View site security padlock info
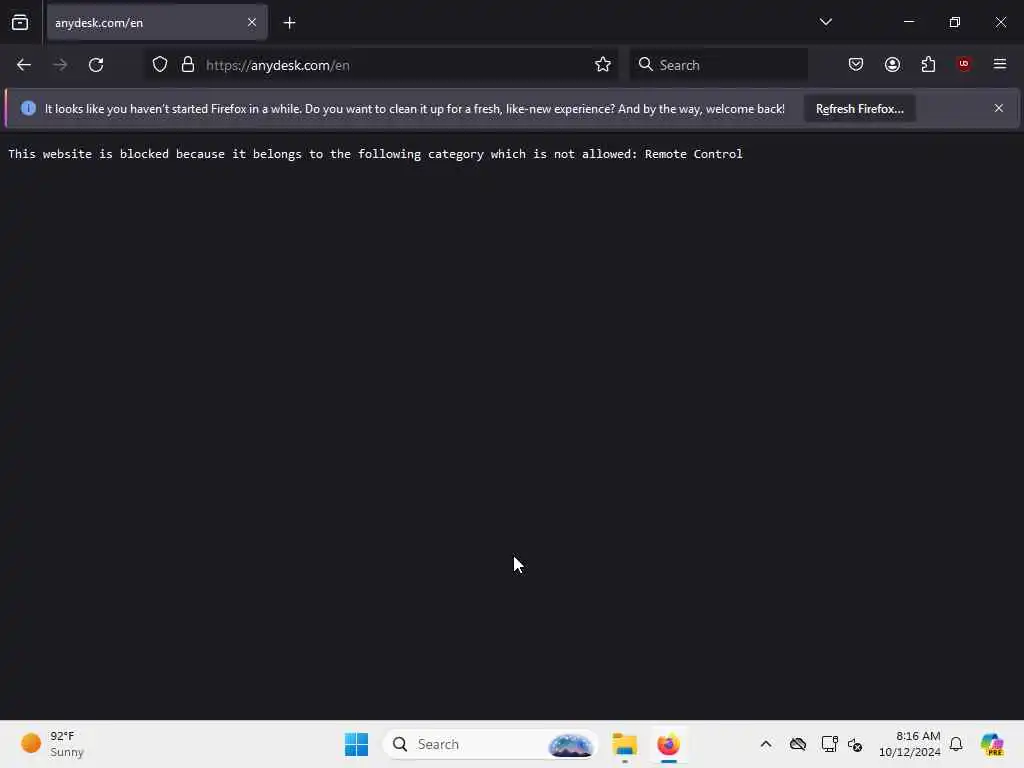 coord(188,65)
